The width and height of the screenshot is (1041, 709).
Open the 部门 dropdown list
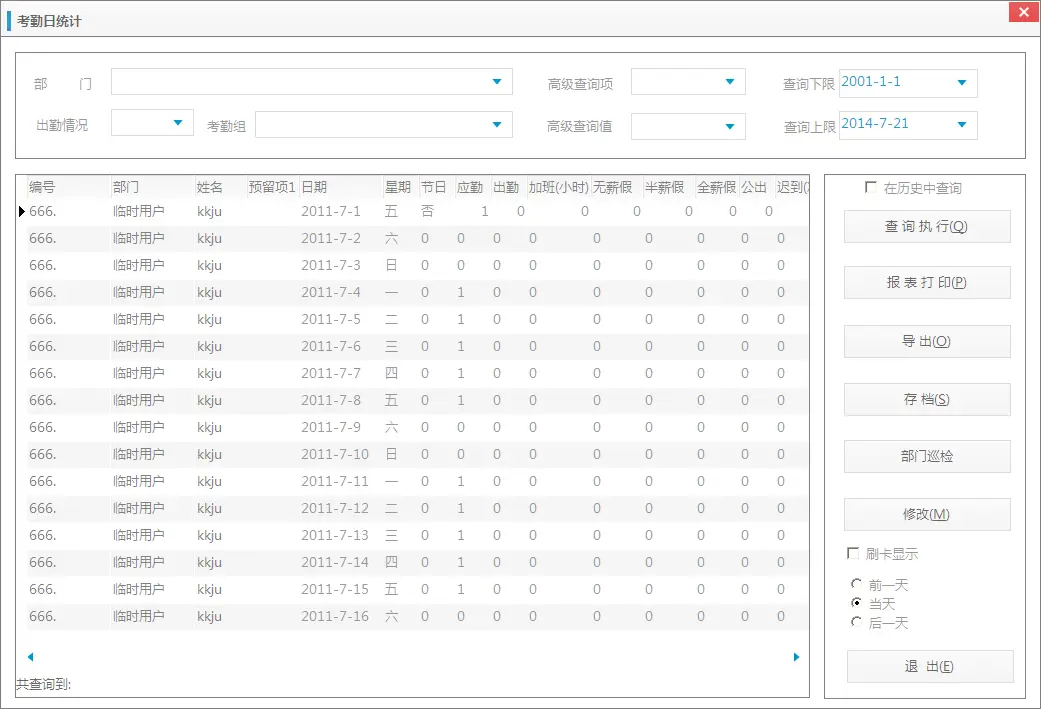497,81
